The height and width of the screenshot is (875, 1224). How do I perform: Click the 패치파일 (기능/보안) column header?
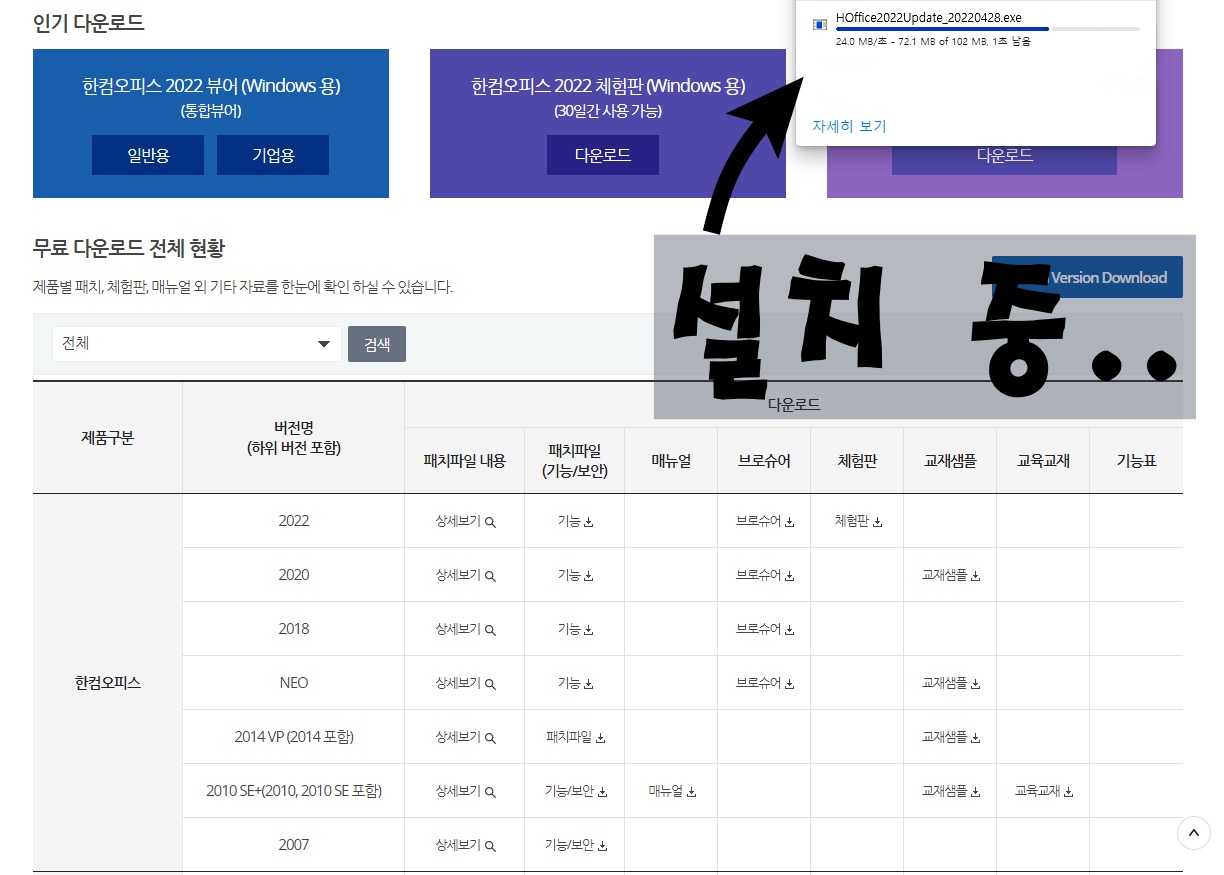[575, 461]
